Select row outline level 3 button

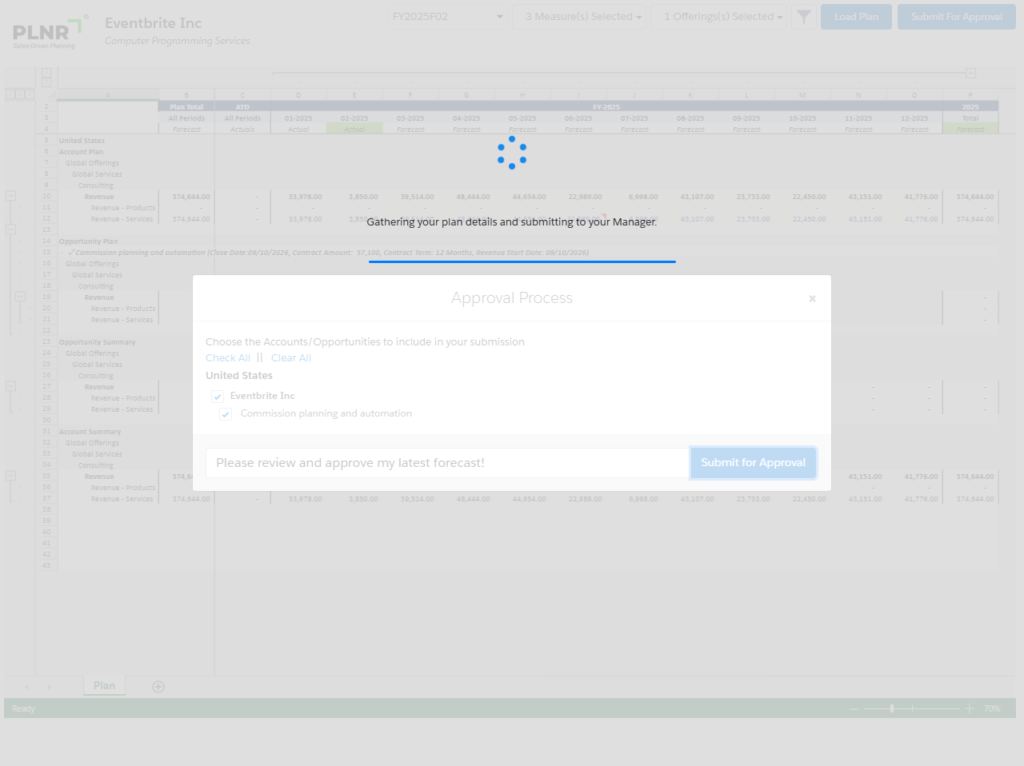(29, 95)
